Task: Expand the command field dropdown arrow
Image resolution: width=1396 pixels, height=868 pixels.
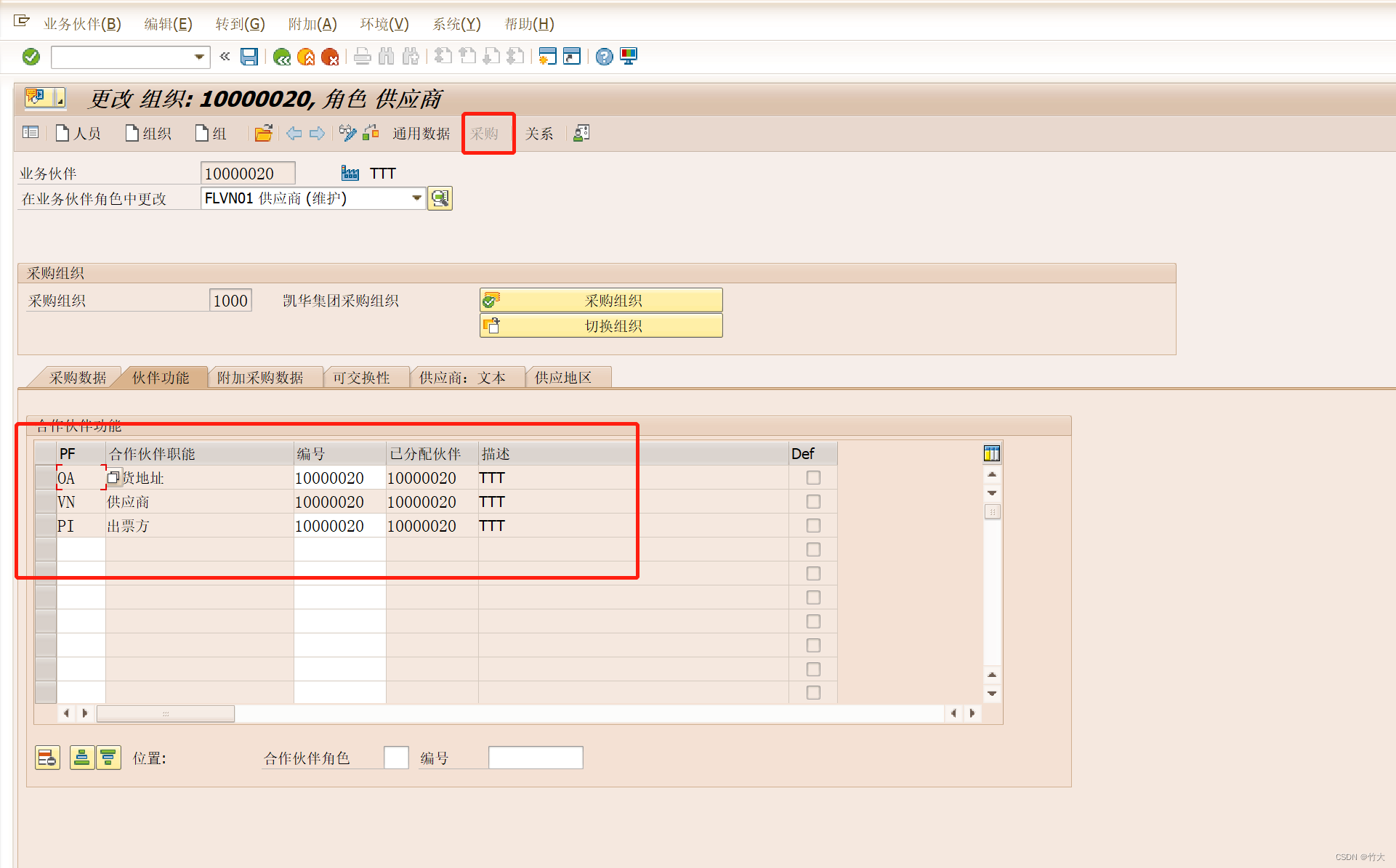Action: (x=199, y=57)
